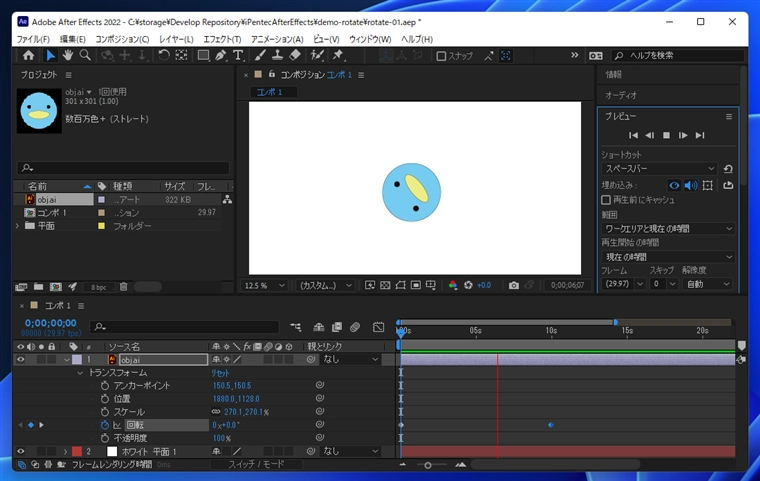Toggle stopwatch for scale property
This screenshot has width=760, height=481.
click(105, 412)
